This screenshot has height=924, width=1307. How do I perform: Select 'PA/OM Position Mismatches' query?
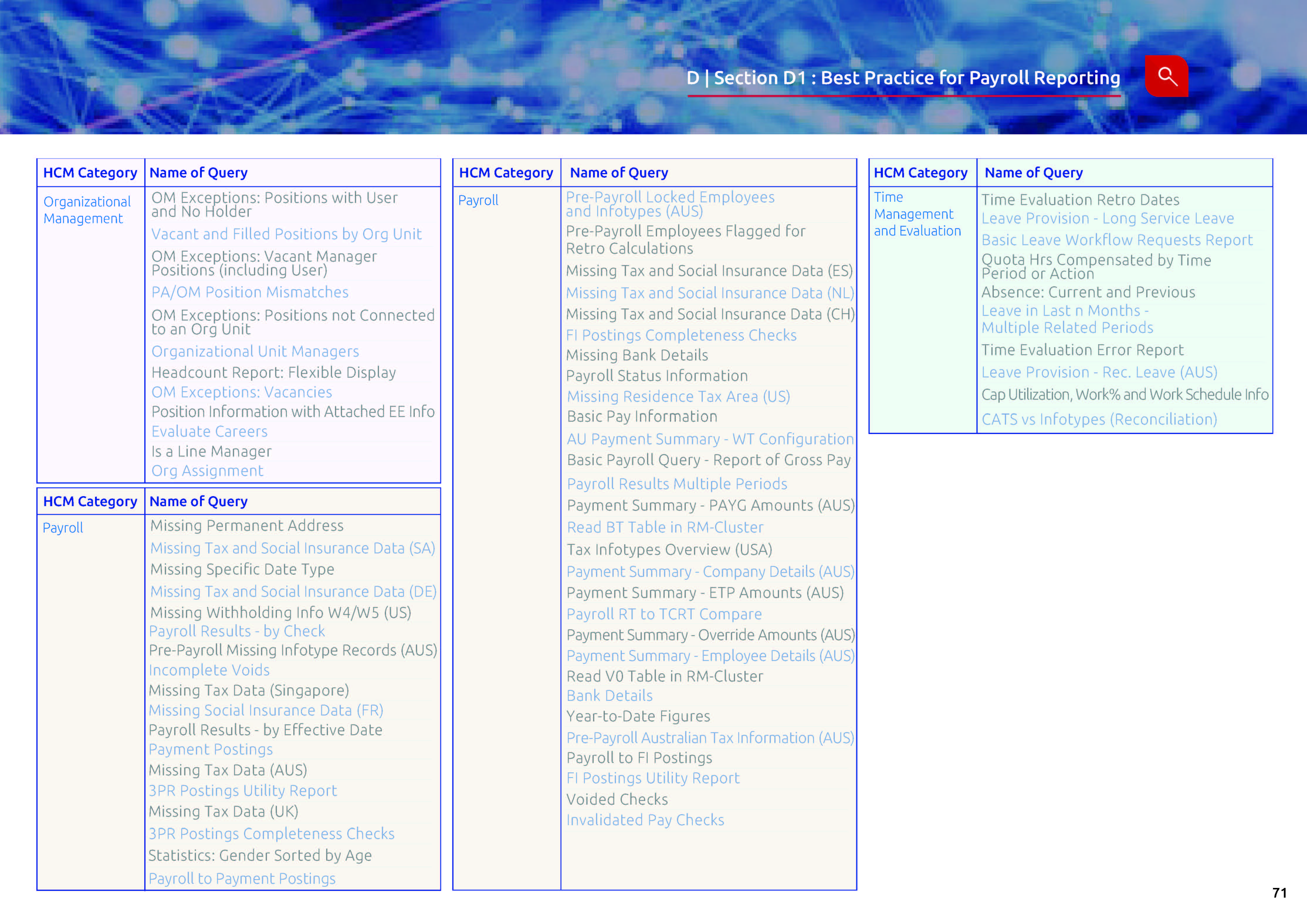point(250,292)
